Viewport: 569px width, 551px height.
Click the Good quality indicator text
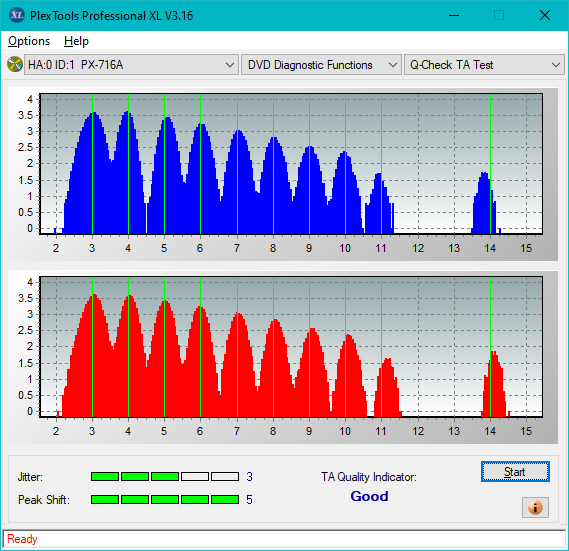point(369,496)
